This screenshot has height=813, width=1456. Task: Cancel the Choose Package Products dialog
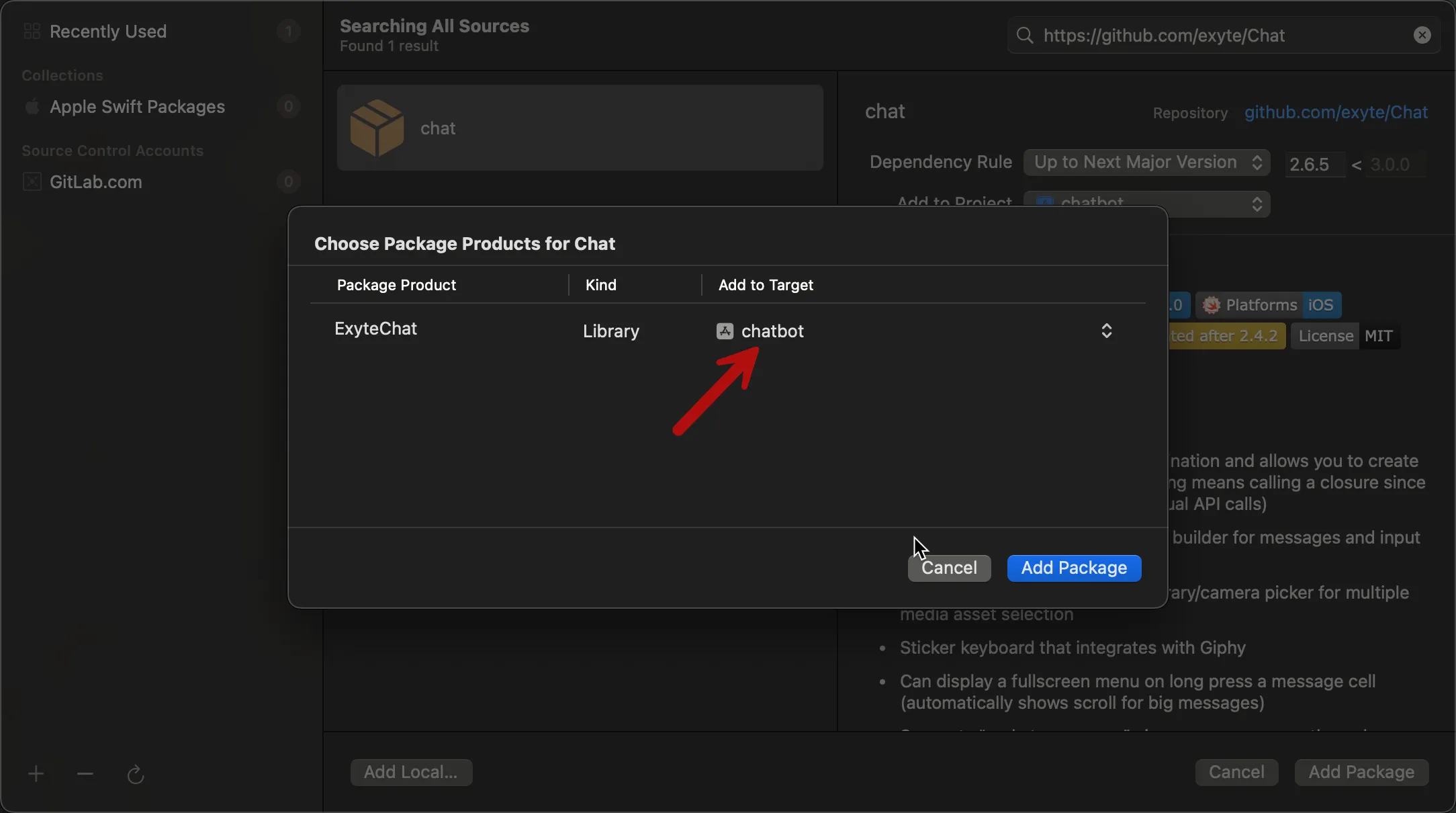(x=949, y=568)
